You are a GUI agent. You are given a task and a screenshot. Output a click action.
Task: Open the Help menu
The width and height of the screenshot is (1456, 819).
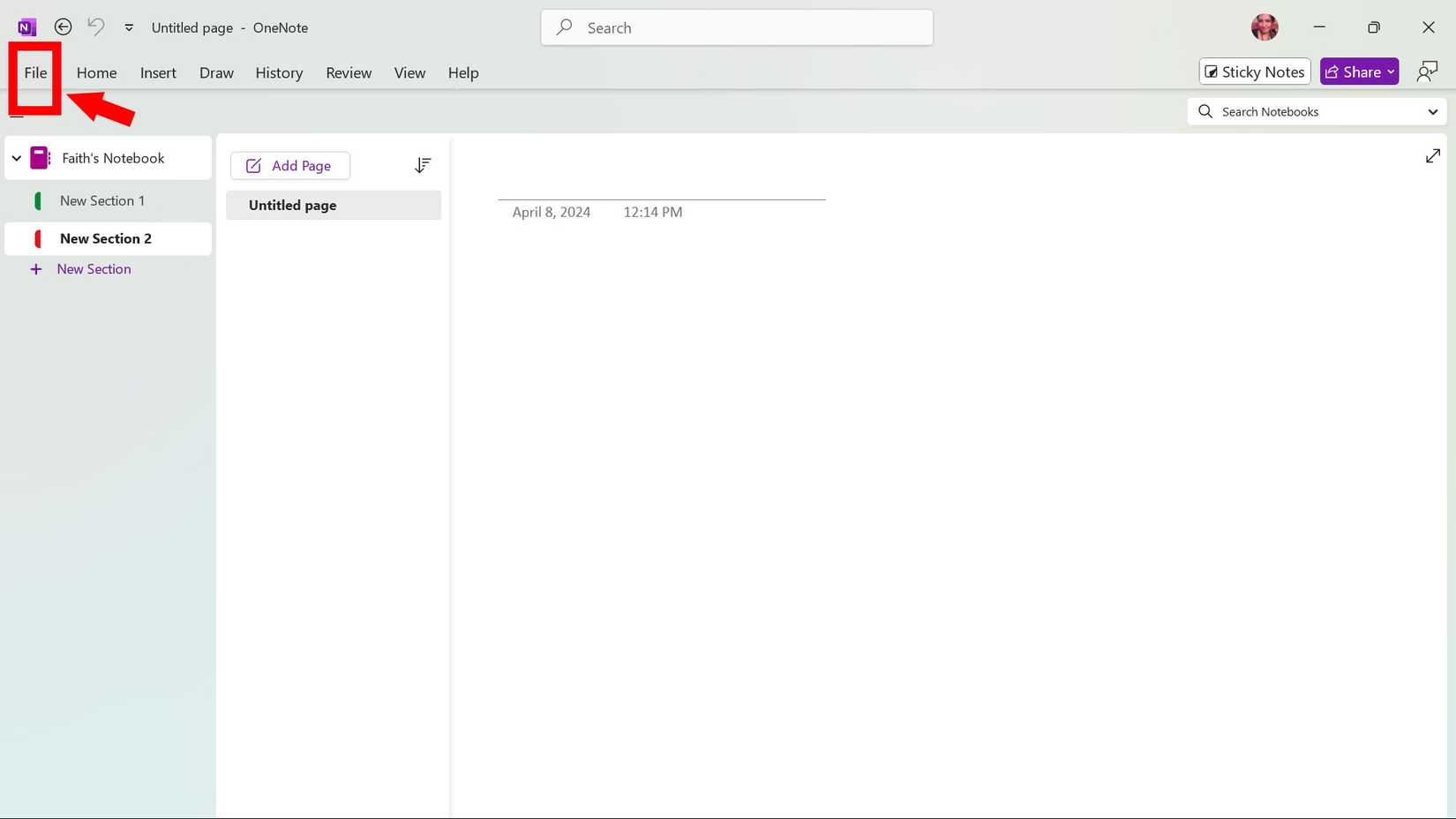[x=462, y=72]
